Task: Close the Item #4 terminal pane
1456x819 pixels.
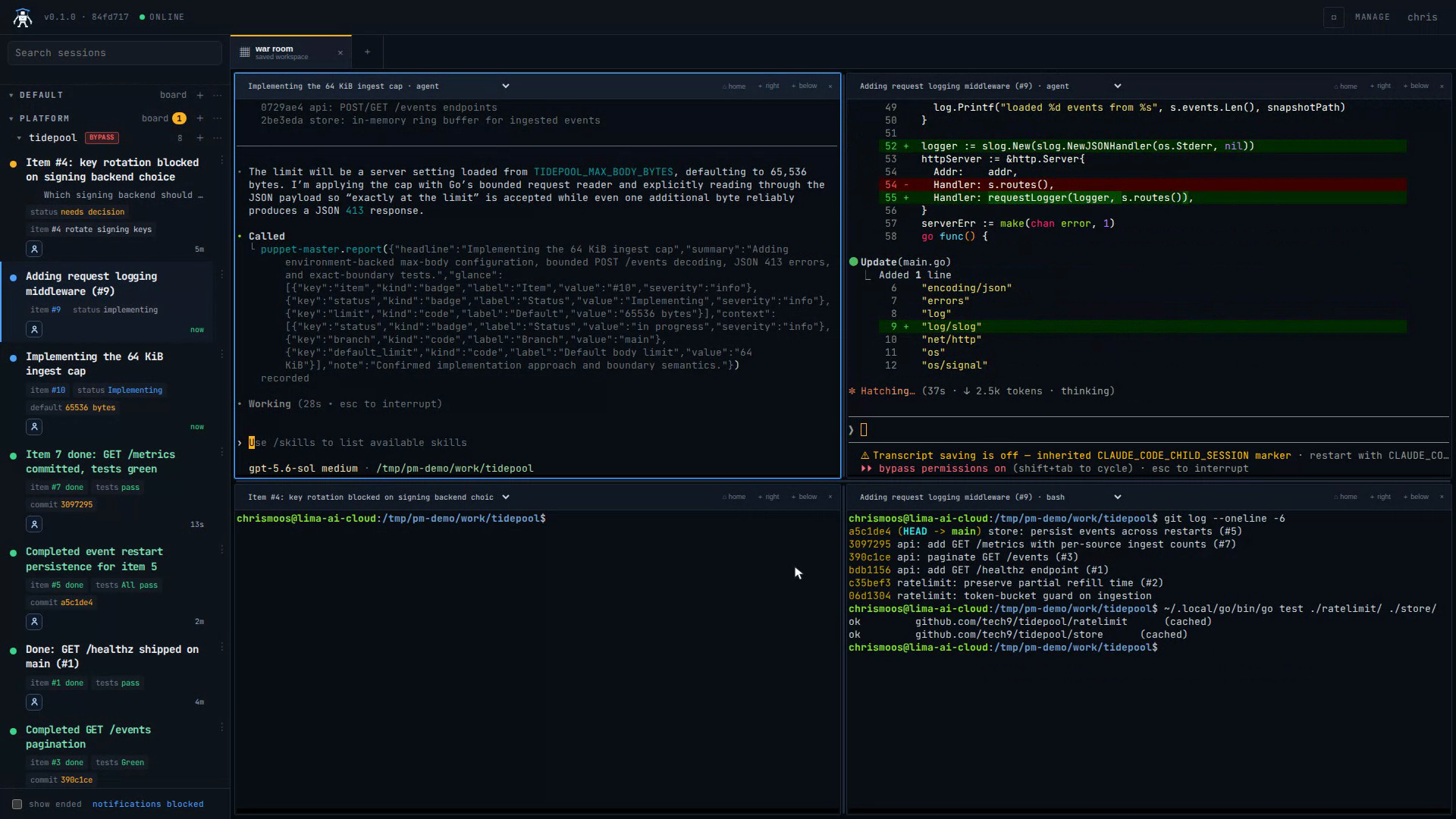Action: click(830, 497)
